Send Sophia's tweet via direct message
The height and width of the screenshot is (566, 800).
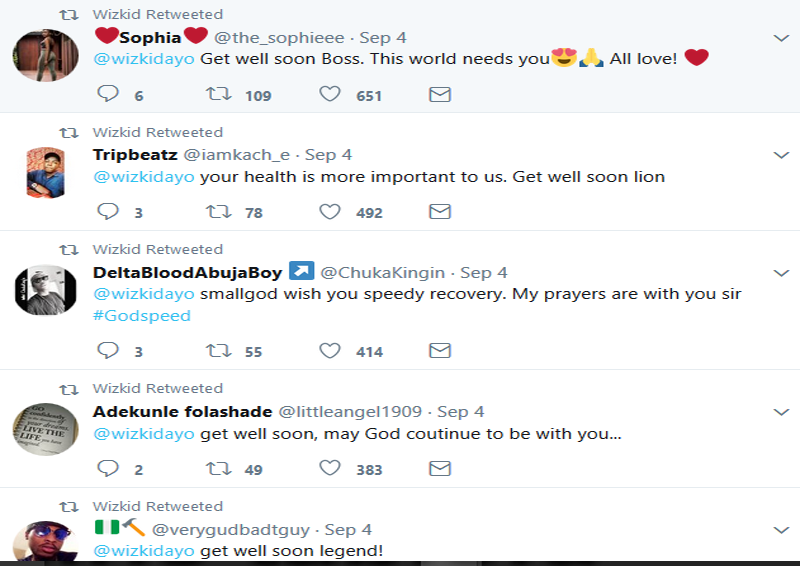pos(439,94)
